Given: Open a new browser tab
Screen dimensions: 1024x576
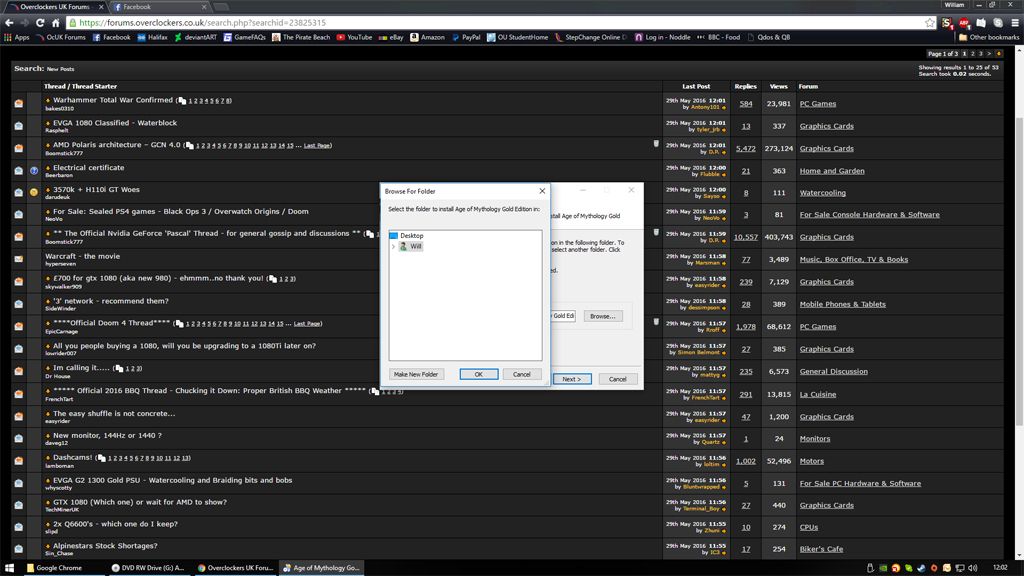Looking at the screenshot, I should (x=221, y=7).
